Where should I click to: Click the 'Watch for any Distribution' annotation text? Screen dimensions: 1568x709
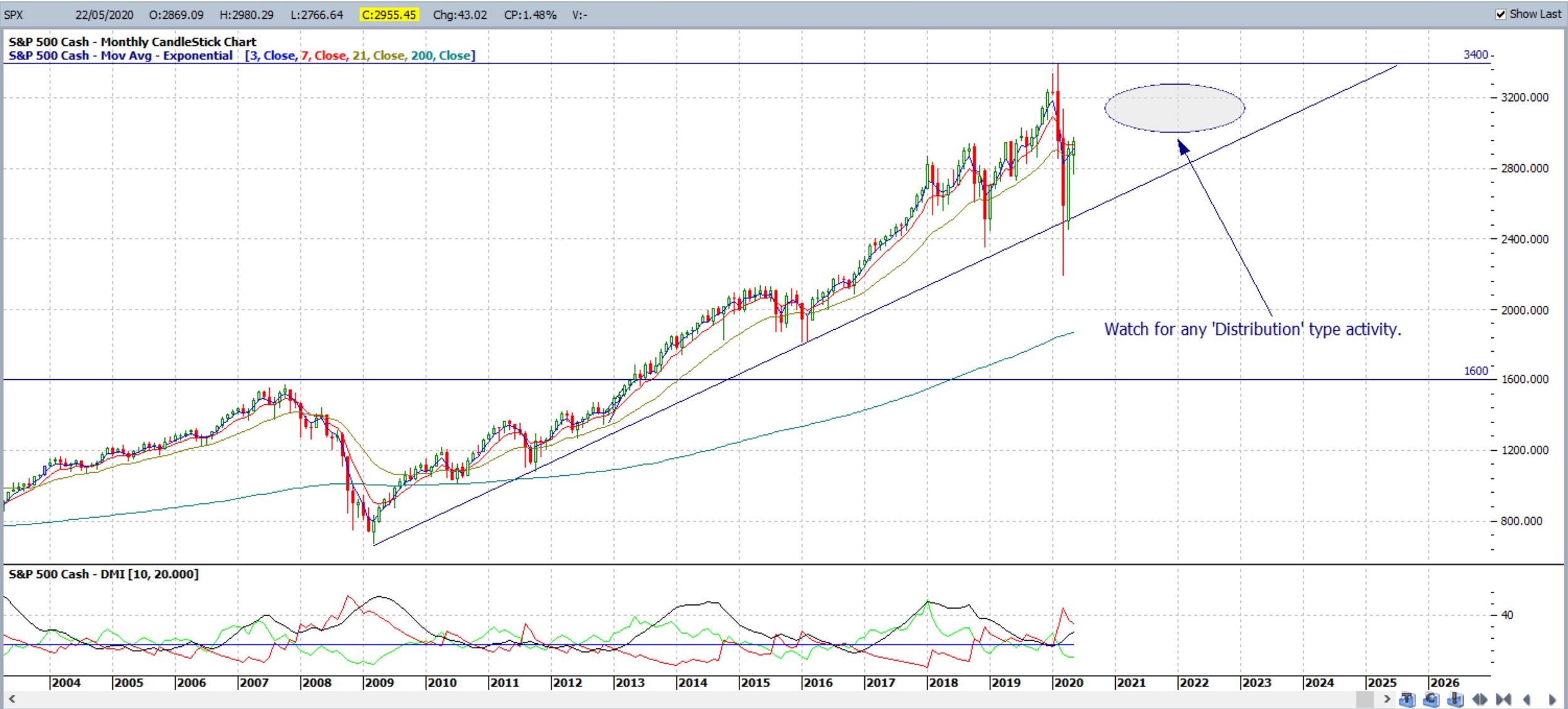pos(1253,329)
